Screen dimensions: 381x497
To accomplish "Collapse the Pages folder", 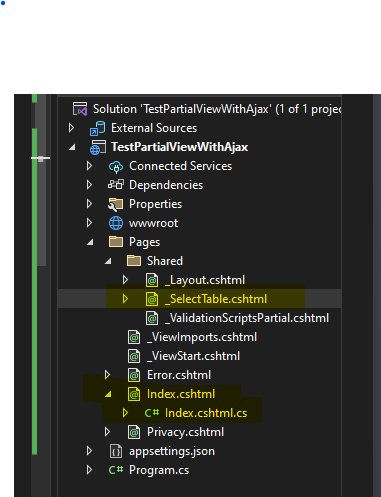I will [90, 242].
